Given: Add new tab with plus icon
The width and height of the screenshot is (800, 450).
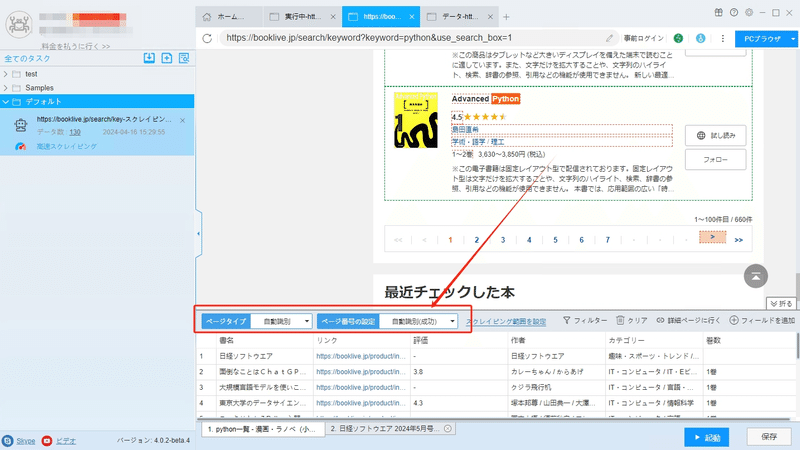Looking at the screenshot, I should (x=506, y=17).
